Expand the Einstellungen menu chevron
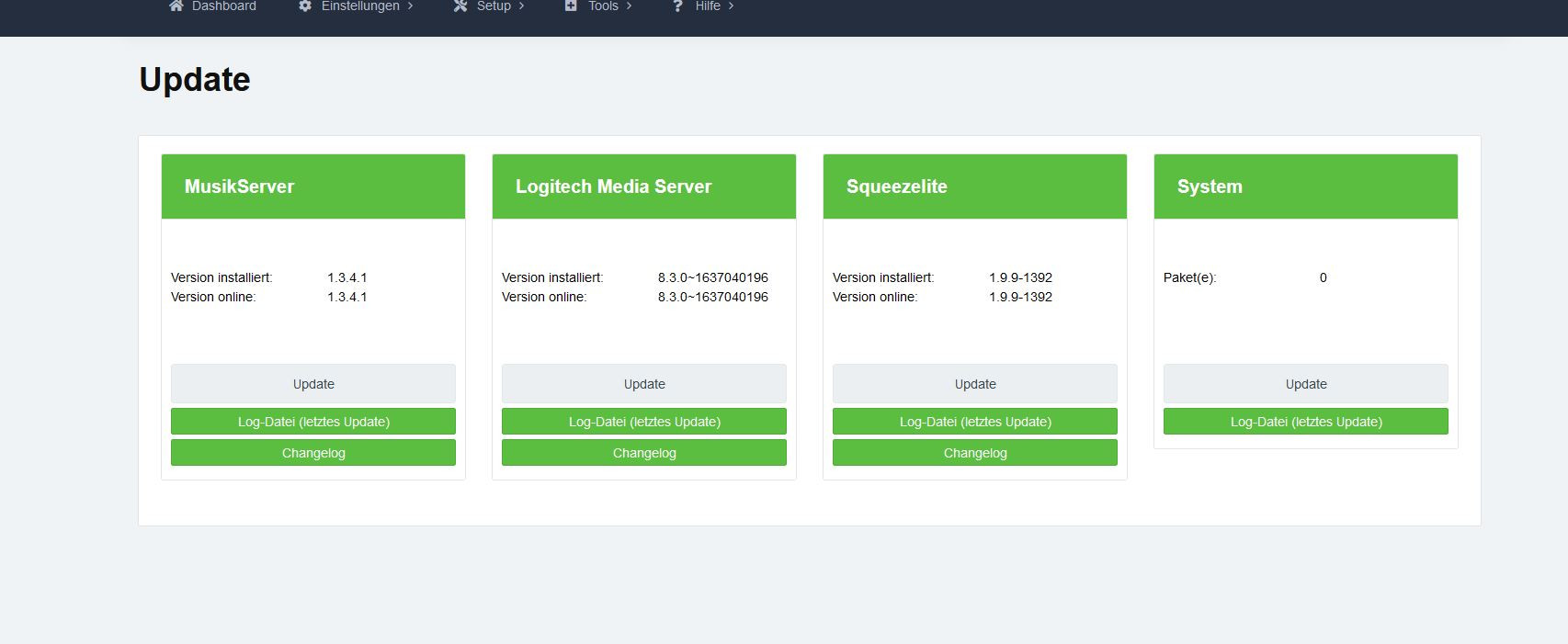This screenshot has width=1568, height=644. click(411, 6)
